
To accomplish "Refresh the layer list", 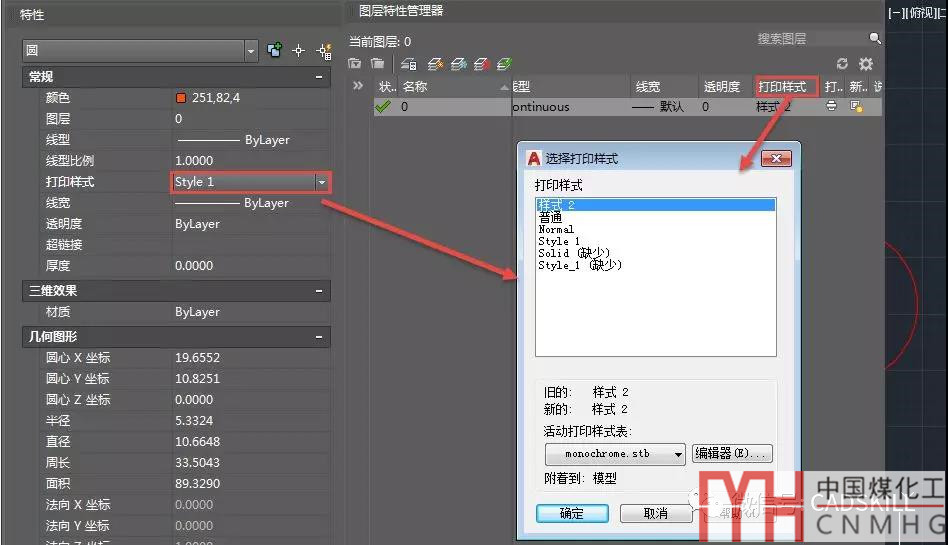I will tap(842, 64).
